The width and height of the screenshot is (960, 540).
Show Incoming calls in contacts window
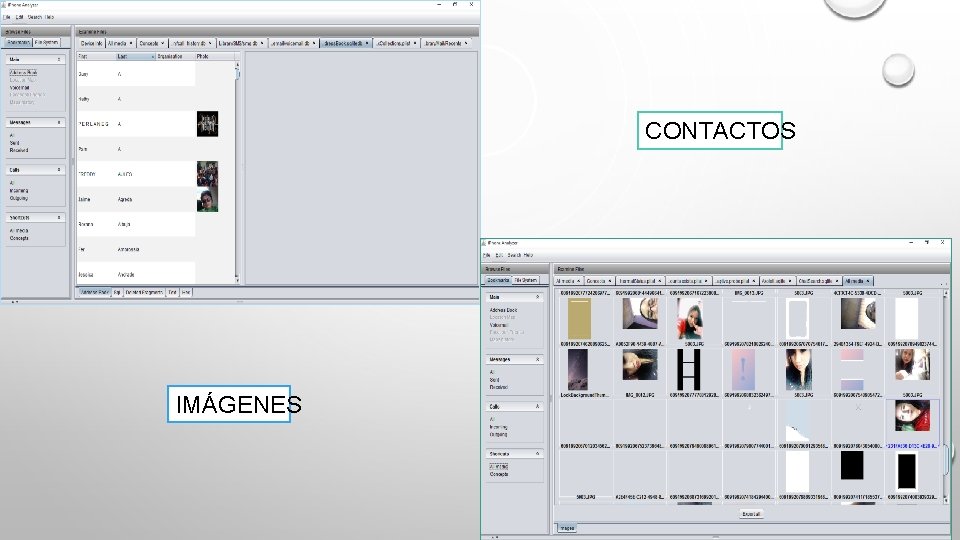point(19,190)
